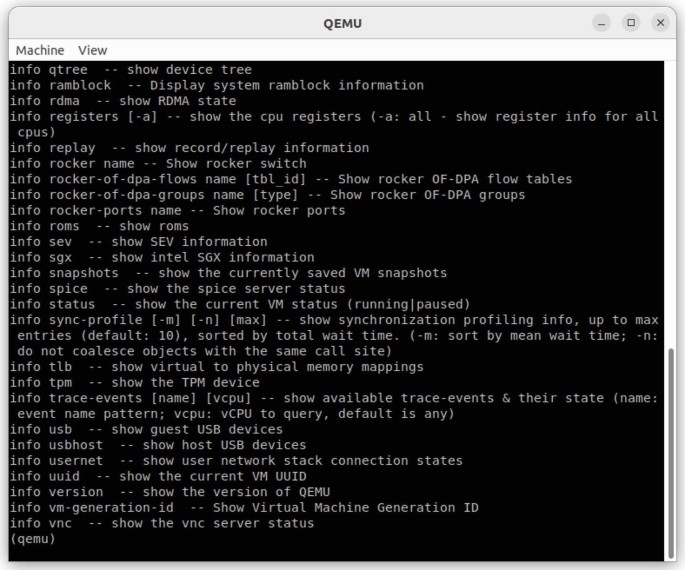This screenshot has width=685, height=570.
Task: Click the 'info ramblock' line
Action: click(x=217, y=85)
